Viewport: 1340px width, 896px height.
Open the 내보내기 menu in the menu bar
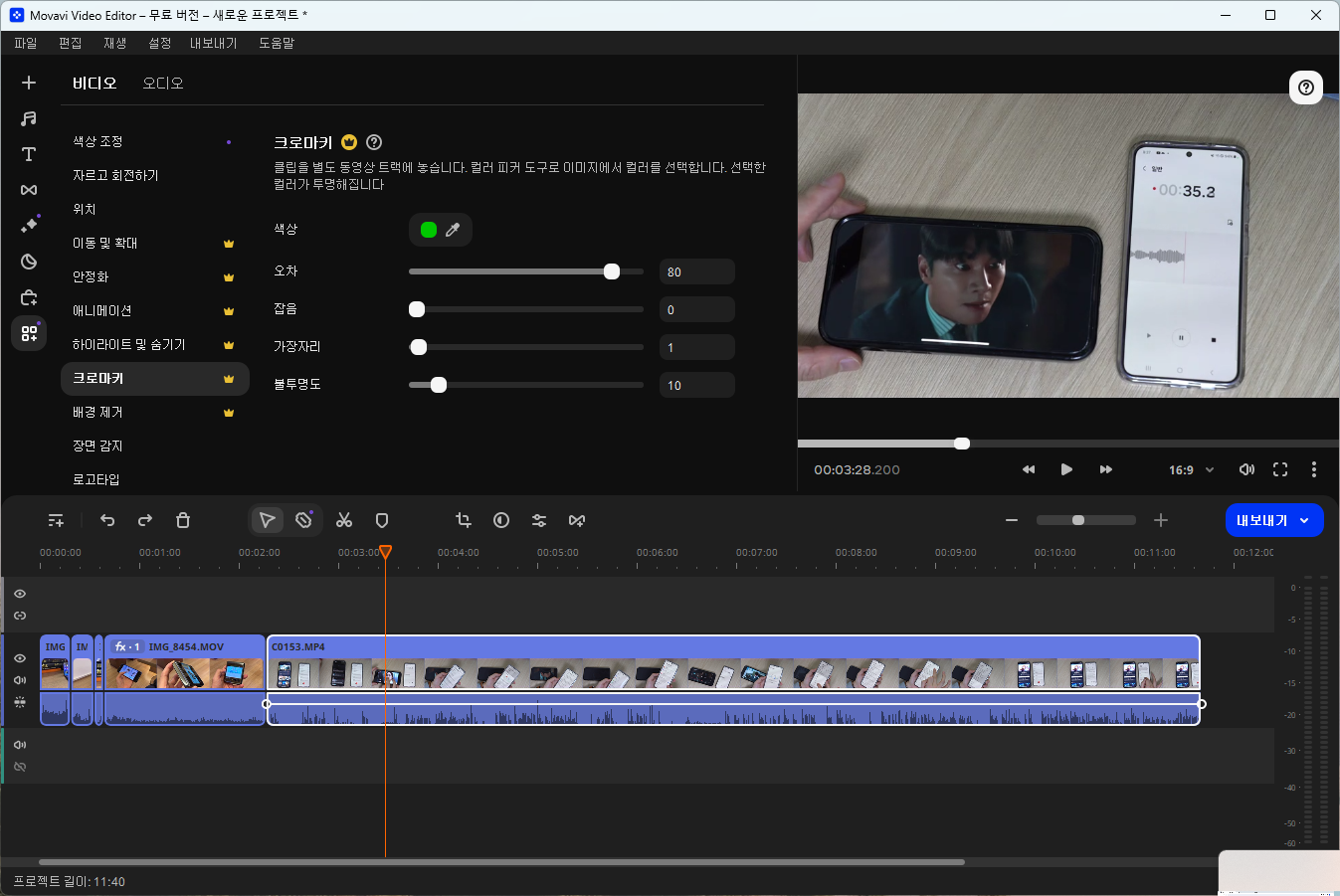(x=214, y=43)
